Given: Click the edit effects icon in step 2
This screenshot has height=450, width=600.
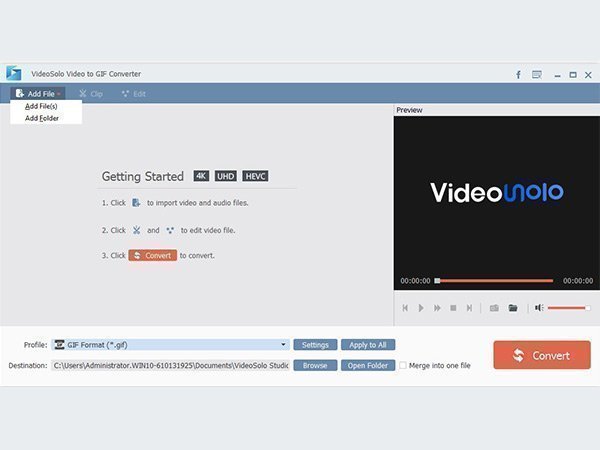Looking at the screenshot, I should pyautogui.click(x=170, y=230).
